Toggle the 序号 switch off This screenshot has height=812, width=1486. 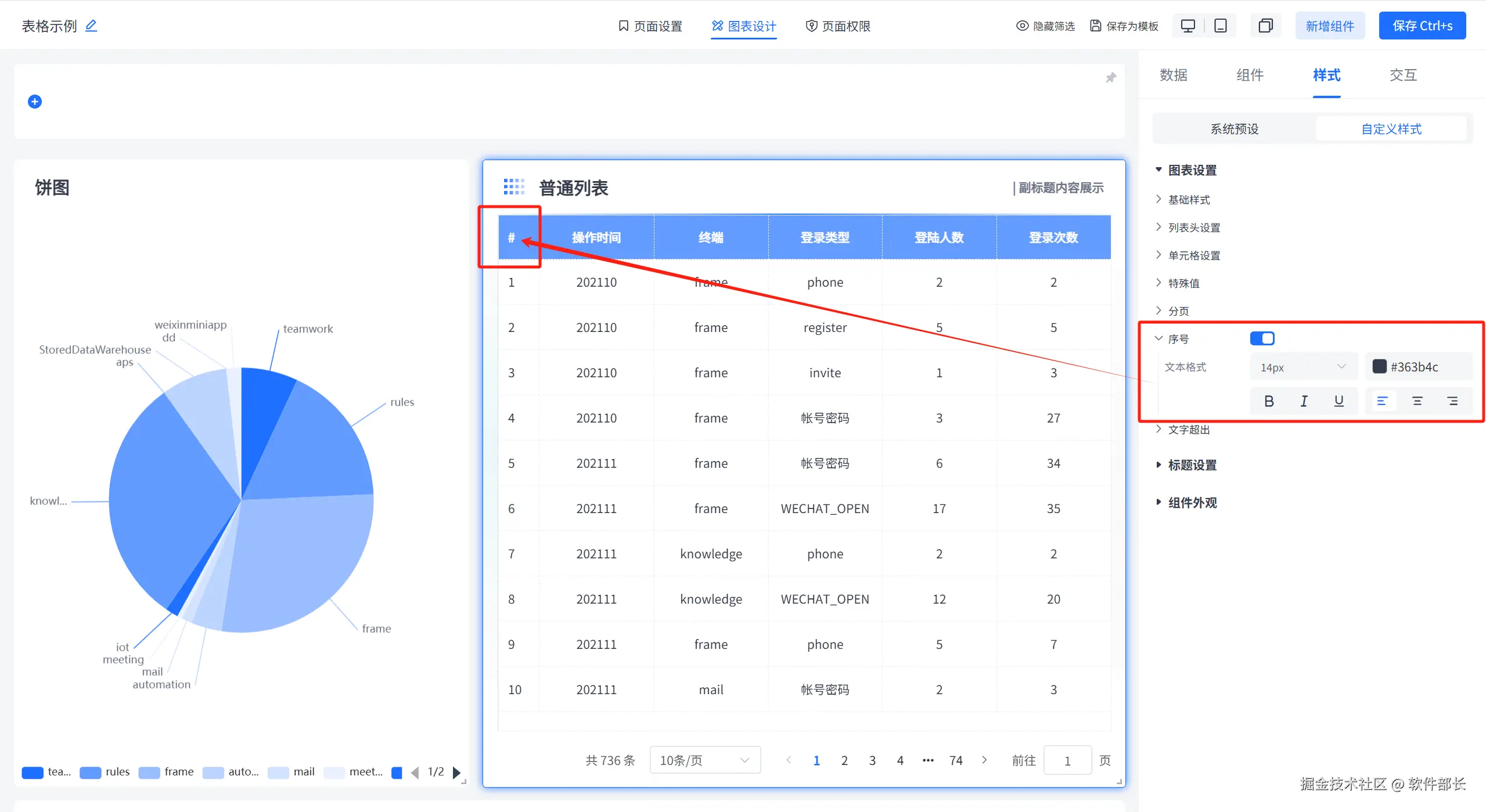click(1262, 338)
